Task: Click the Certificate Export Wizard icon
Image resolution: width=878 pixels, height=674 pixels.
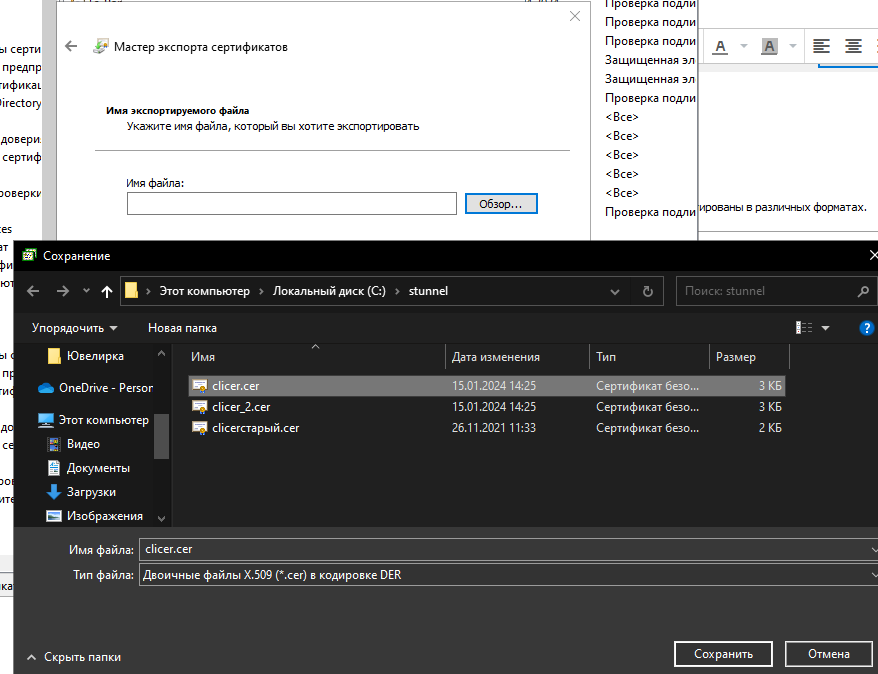Action: click(100, 46)
